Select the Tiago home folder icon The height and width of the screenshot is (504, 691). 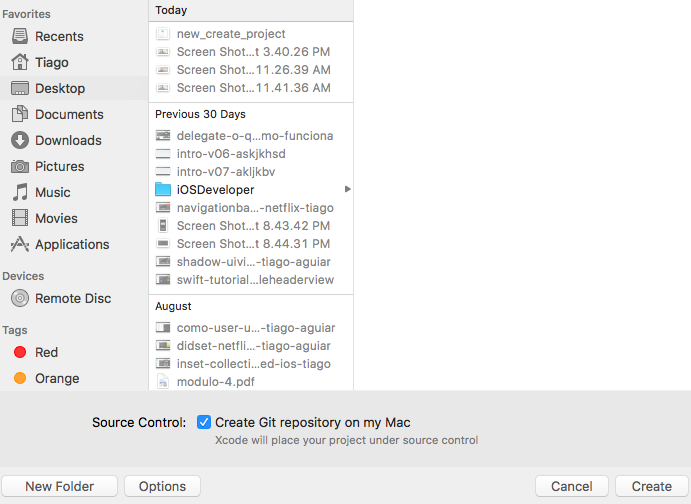(x=19, y=62)
